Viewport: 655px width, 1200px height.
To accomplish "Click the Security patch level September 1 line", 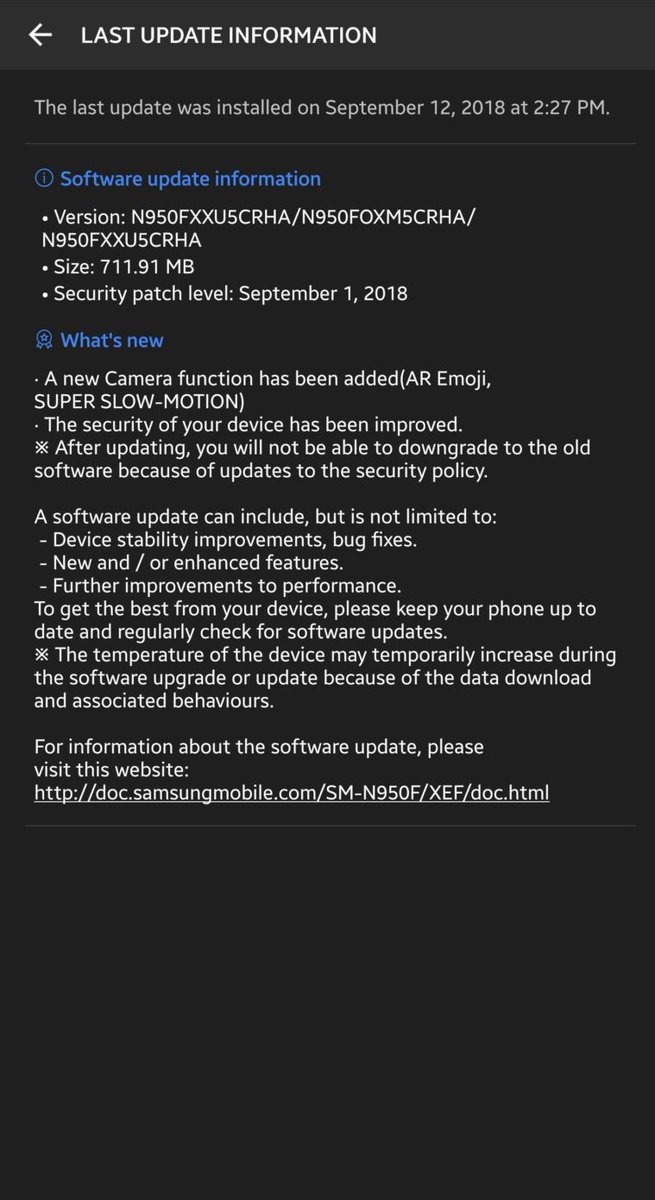I will coord(225,294).
